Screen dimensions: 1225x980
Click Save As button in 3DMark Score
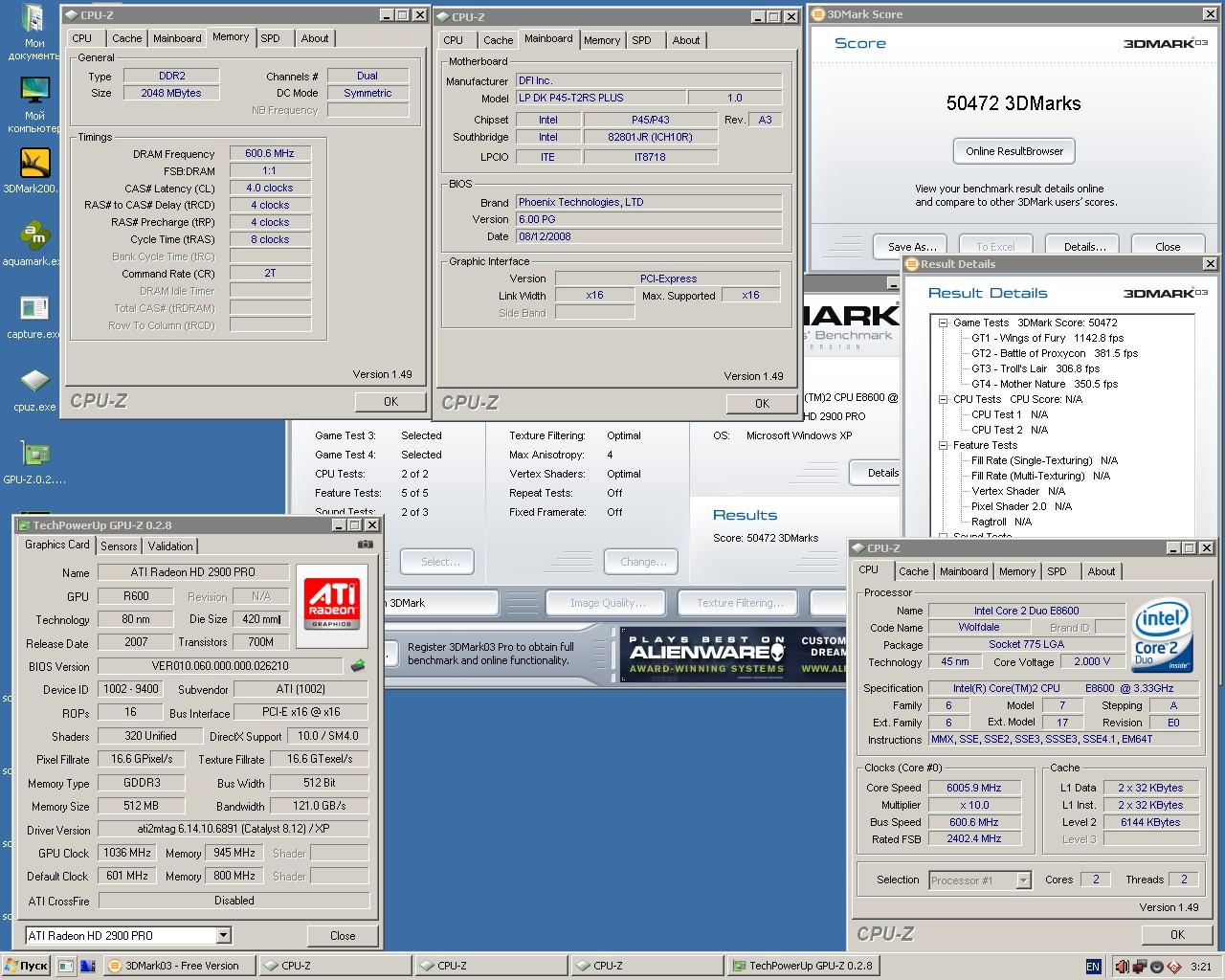tap(910, 246)
